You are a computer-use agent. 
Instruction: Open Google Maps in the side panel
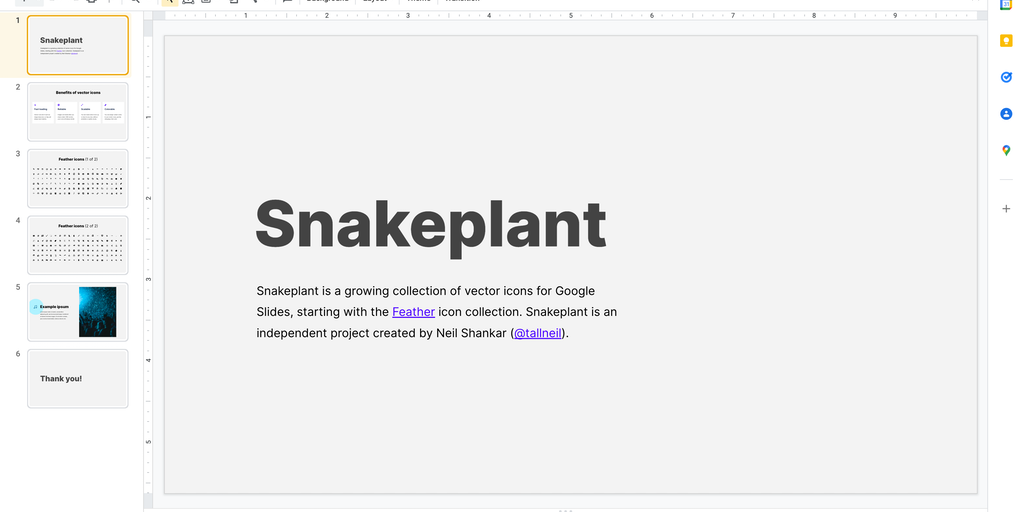tap(1006, 151)
